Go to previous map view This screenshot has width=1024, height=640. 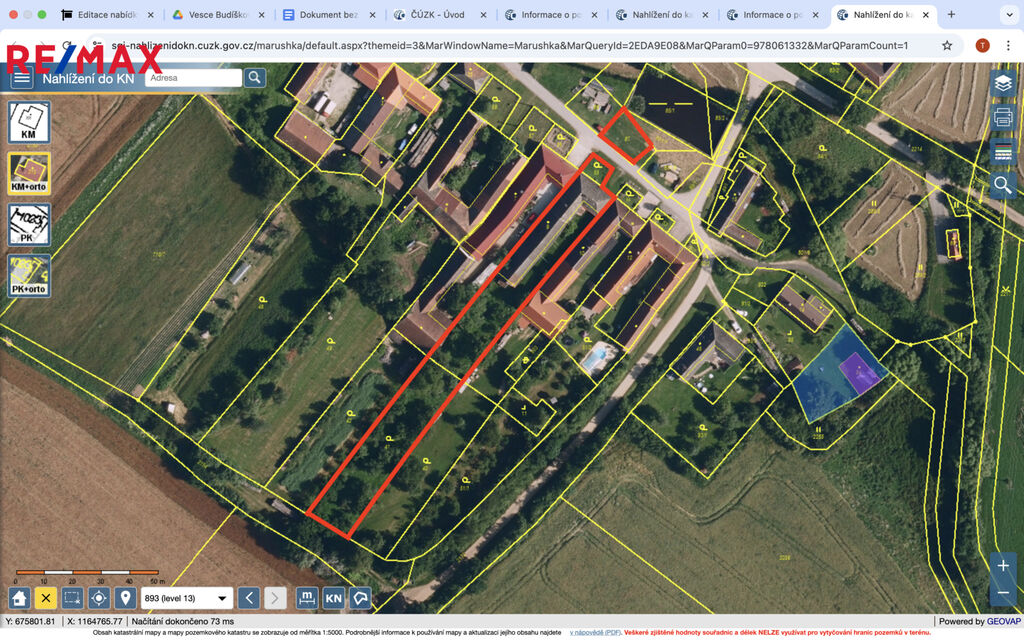pos(249,598)
